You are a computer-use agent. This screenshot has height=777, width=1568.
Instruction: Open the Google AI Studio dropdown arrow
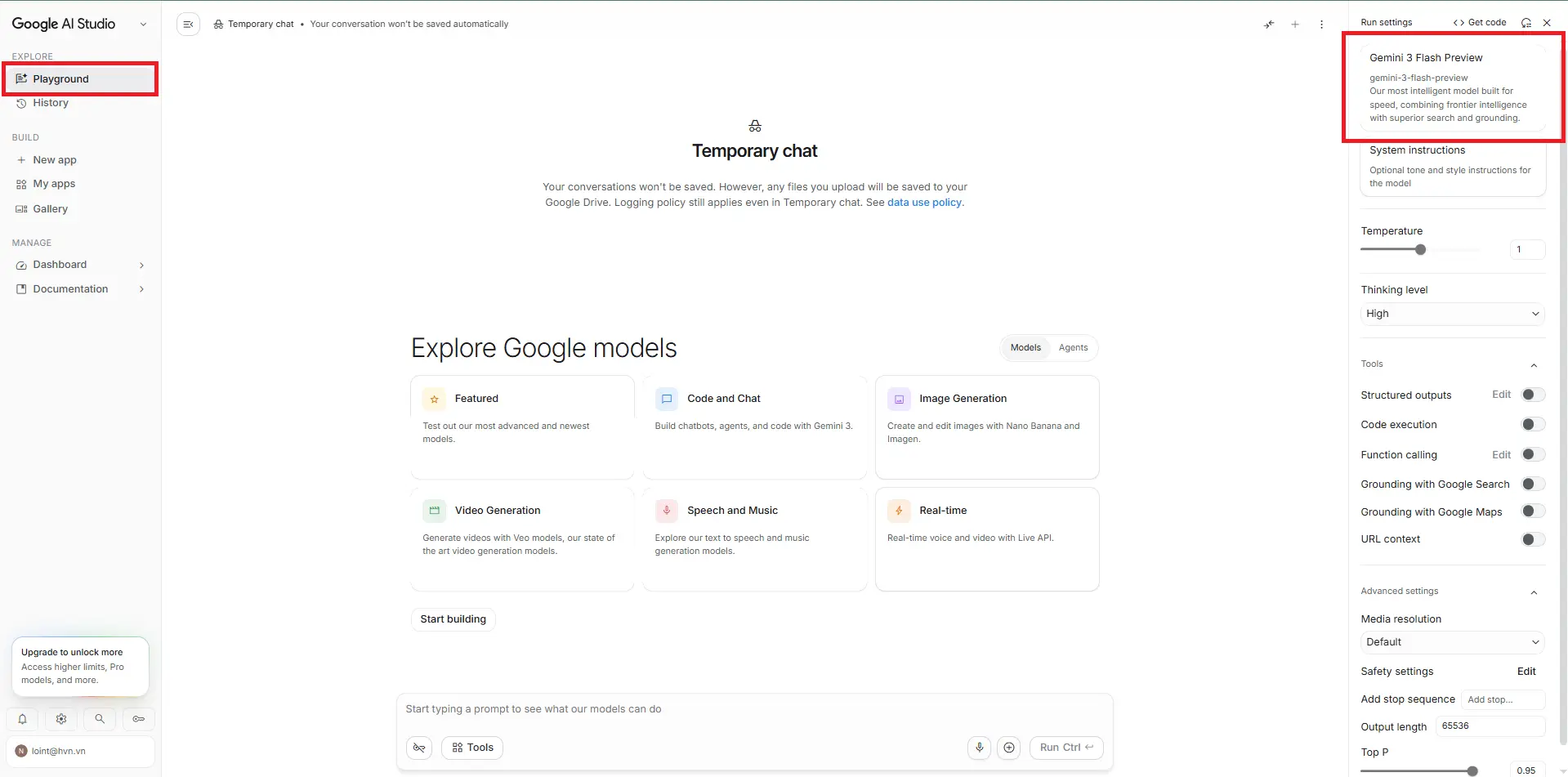(x=143, y=25)
